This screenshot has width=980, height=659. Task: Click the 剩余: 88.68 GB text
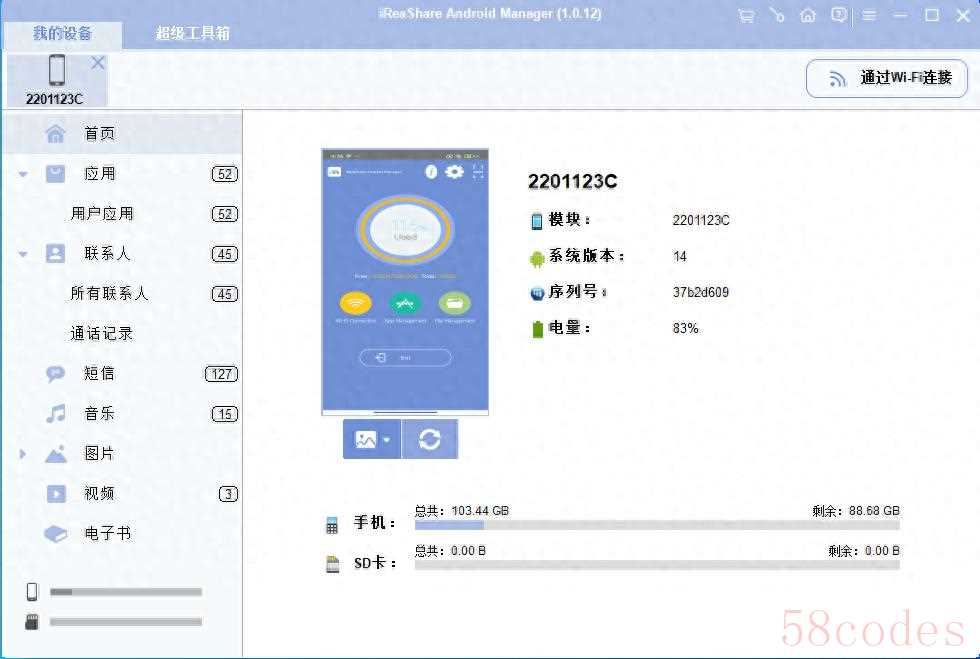click(x=856, y=511)
